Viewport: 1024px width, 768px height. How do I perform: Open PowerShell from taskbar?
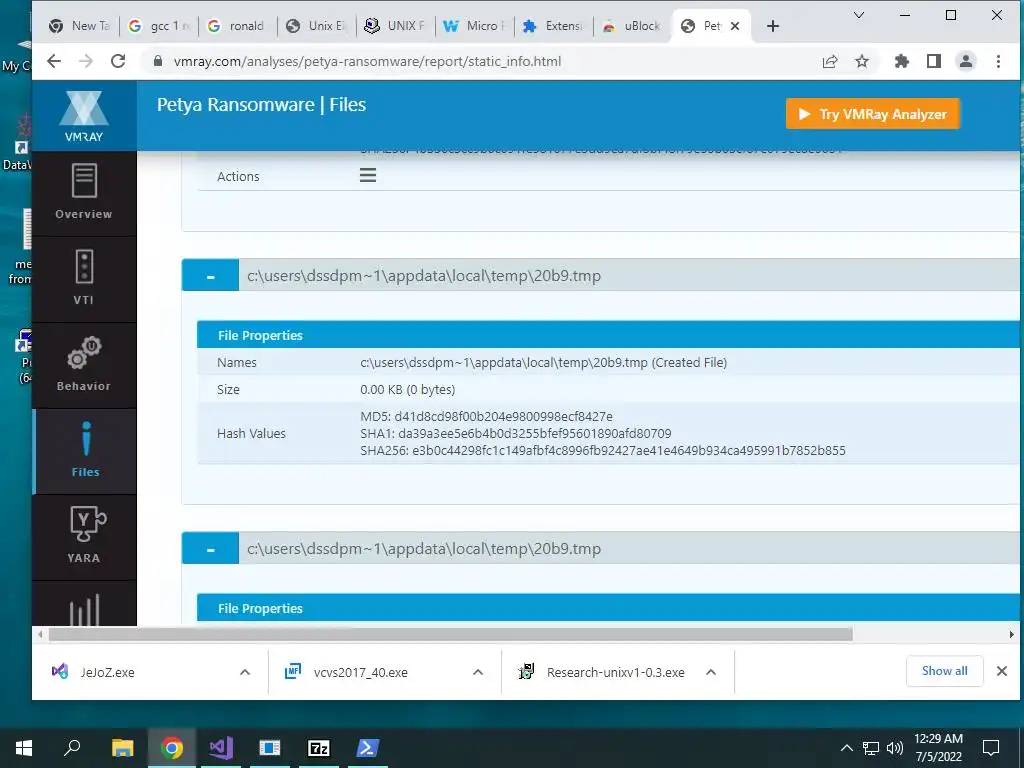[367, 748]
